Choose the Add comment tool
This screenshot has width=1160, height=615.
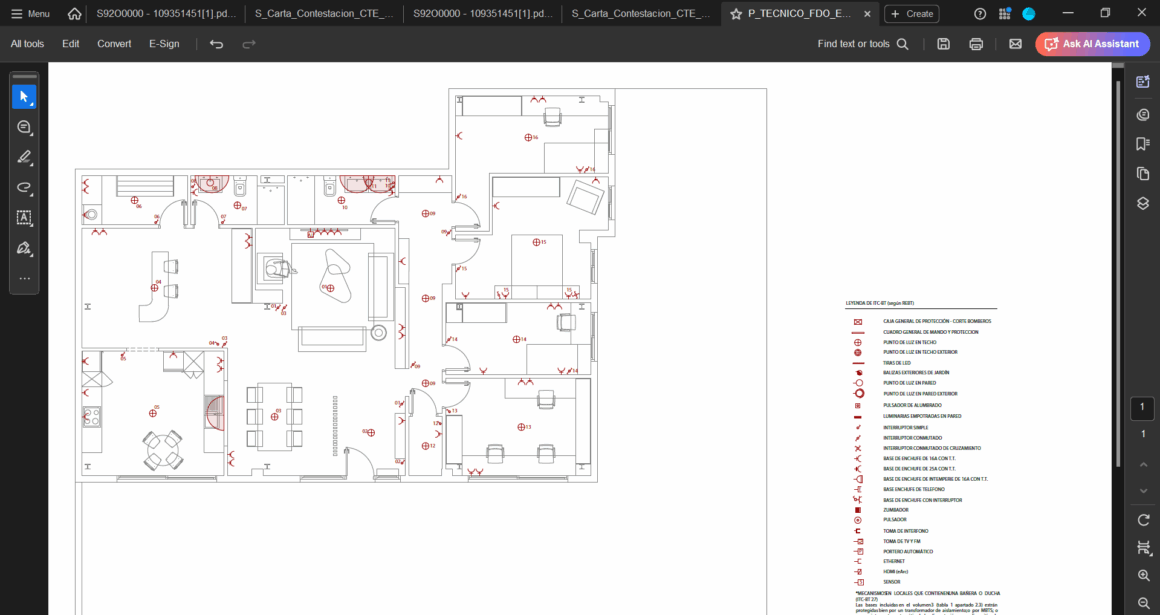click(24, 127)
